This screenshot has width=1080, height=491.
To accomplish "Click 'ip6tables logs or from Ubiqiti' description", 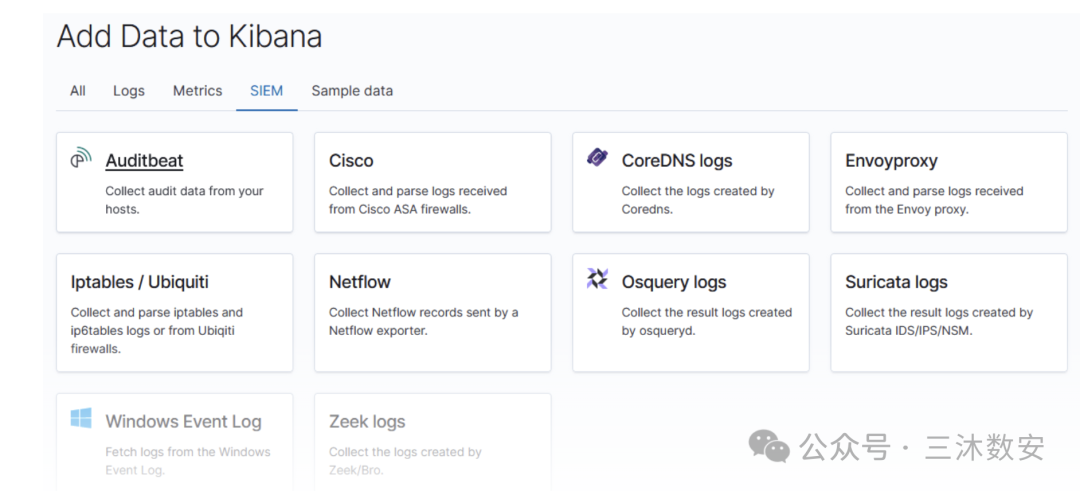I will 153,331.
